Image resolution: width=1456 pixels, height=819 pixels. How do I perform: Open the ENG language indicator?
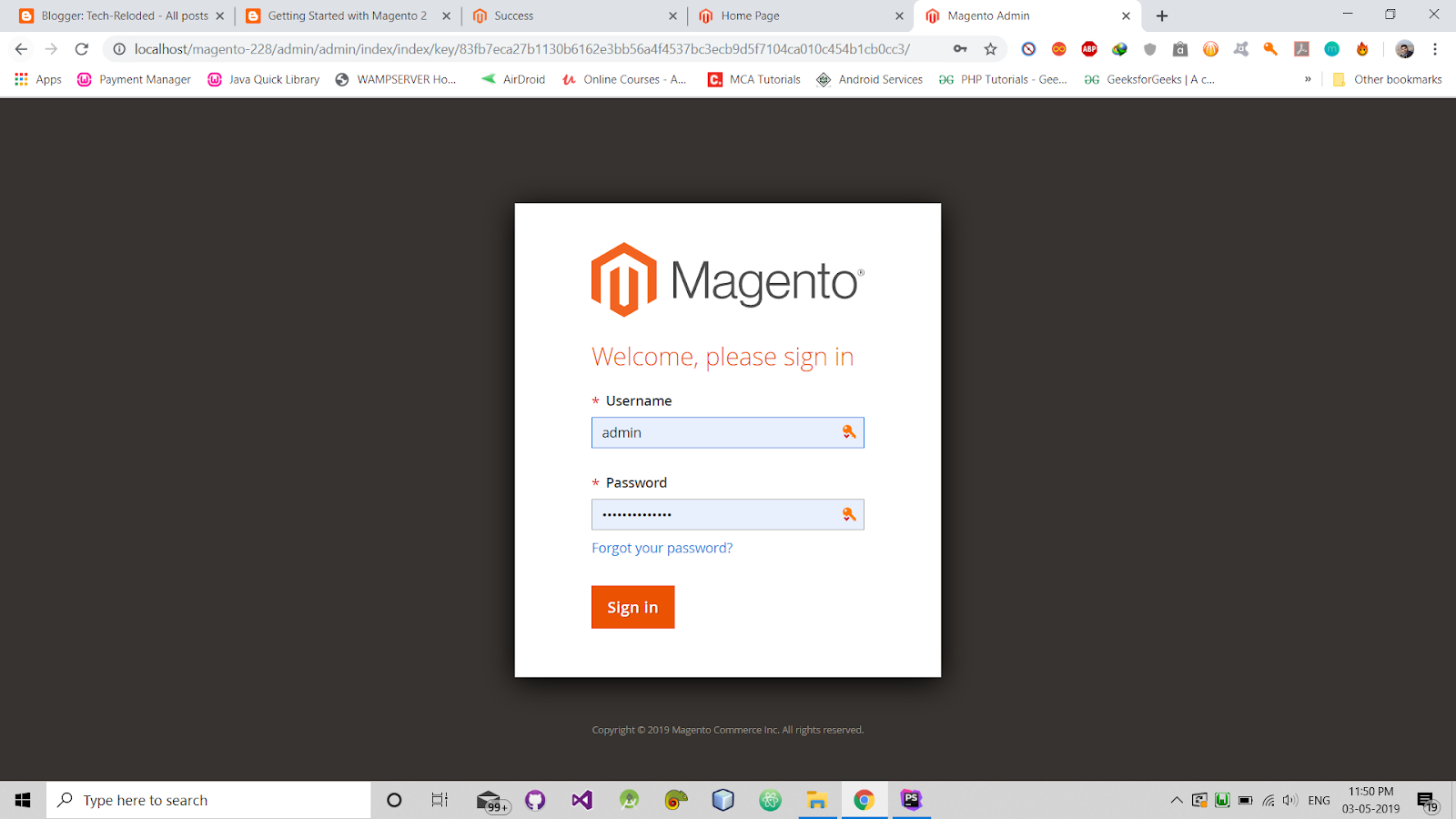click(1319, 800)
